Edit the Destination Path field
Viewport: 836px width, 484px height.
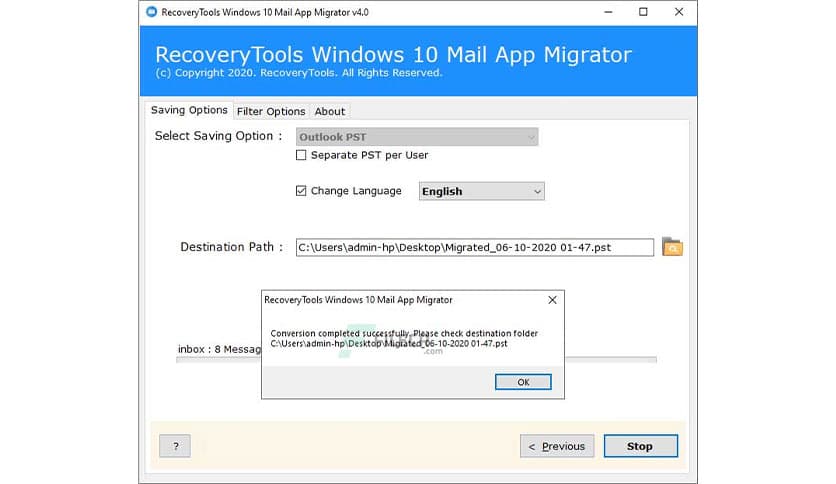[475, 247]
